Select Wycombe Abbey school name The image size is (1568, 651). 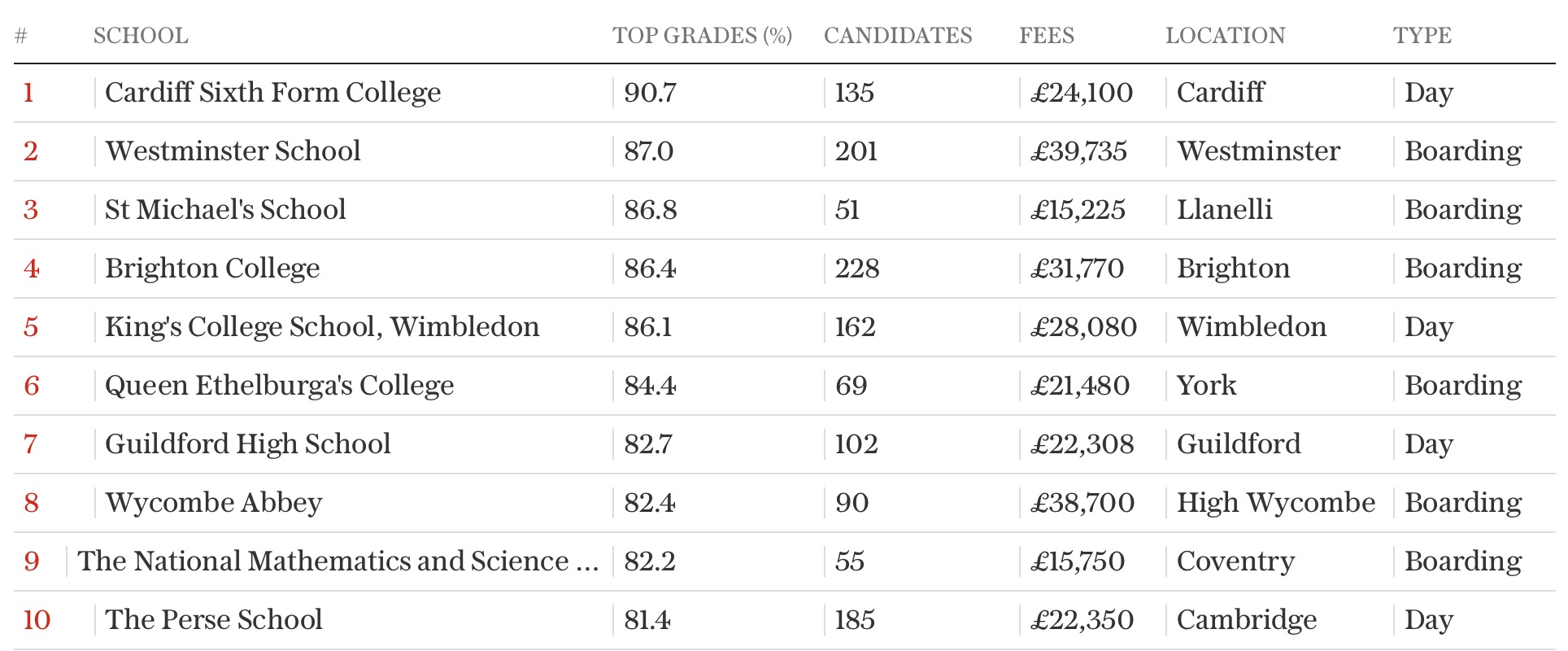pyautogui.click(x=213, y=503)
